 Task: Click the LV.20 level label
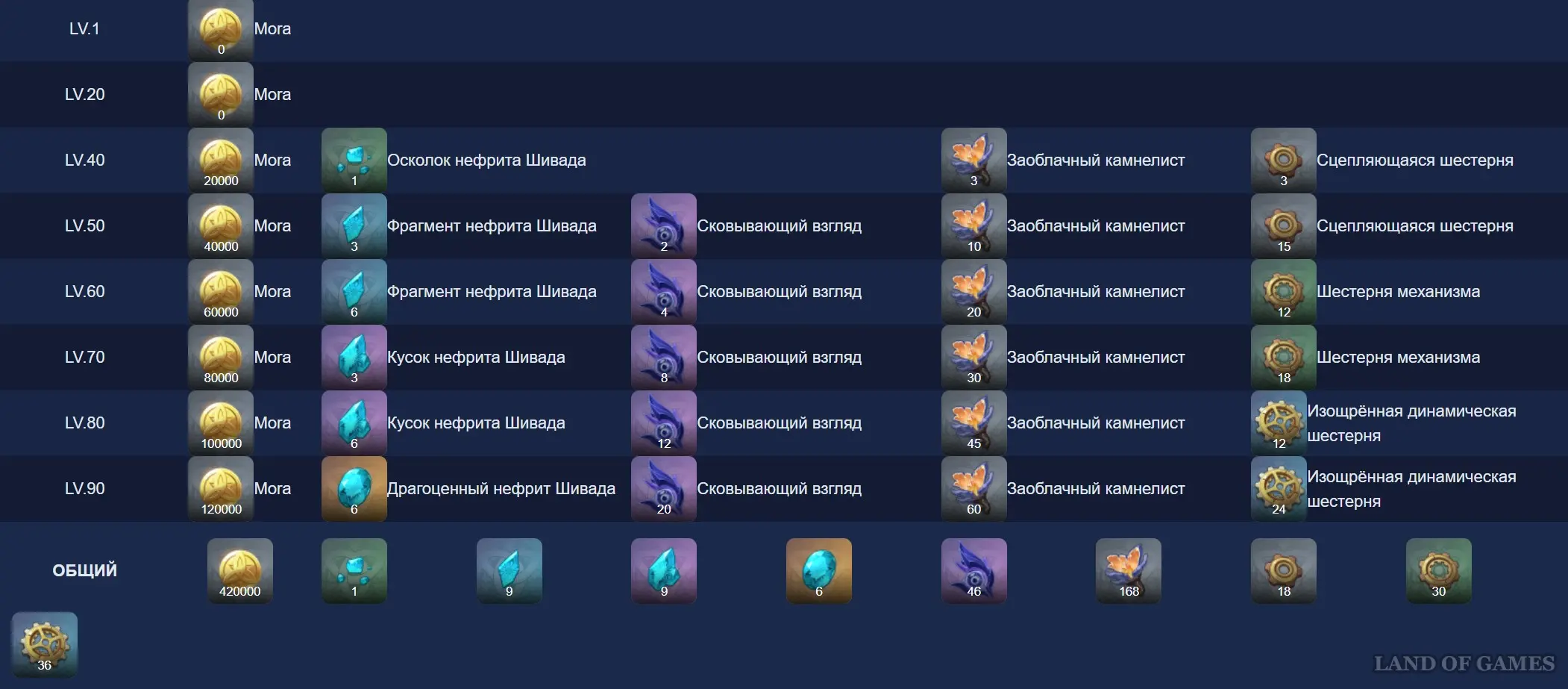84,94
